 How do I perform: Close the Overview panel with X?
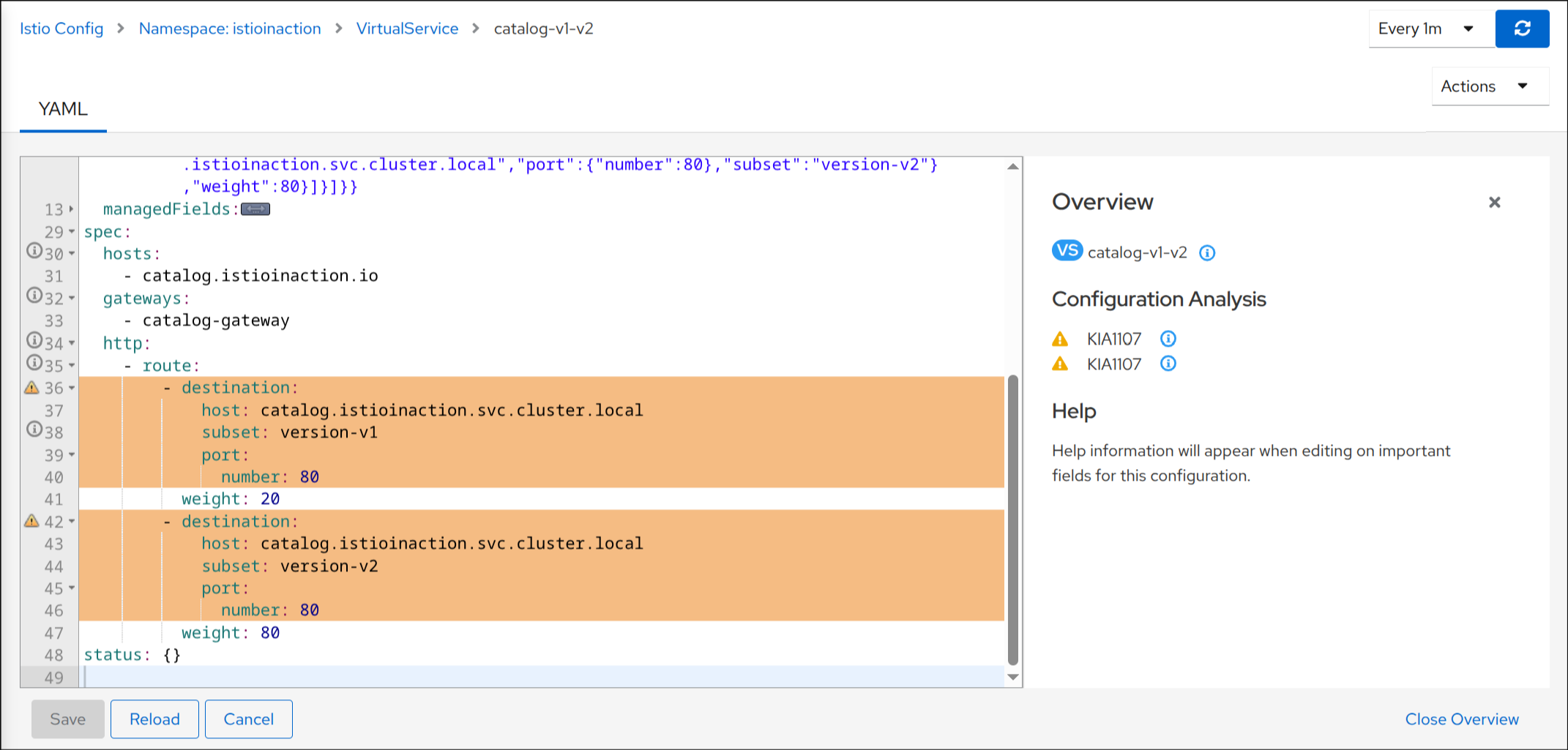coord(1495,202)
